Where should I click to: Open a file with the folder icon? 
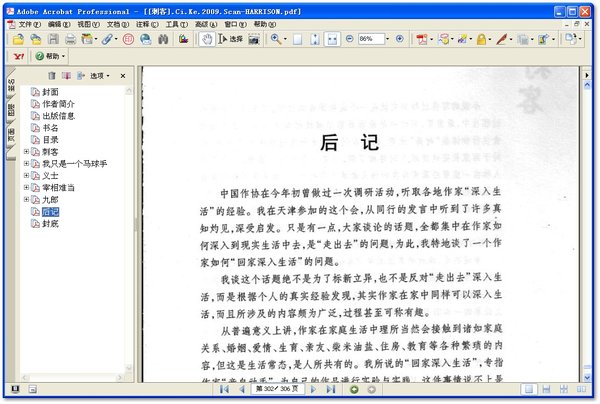pos(18,39)
